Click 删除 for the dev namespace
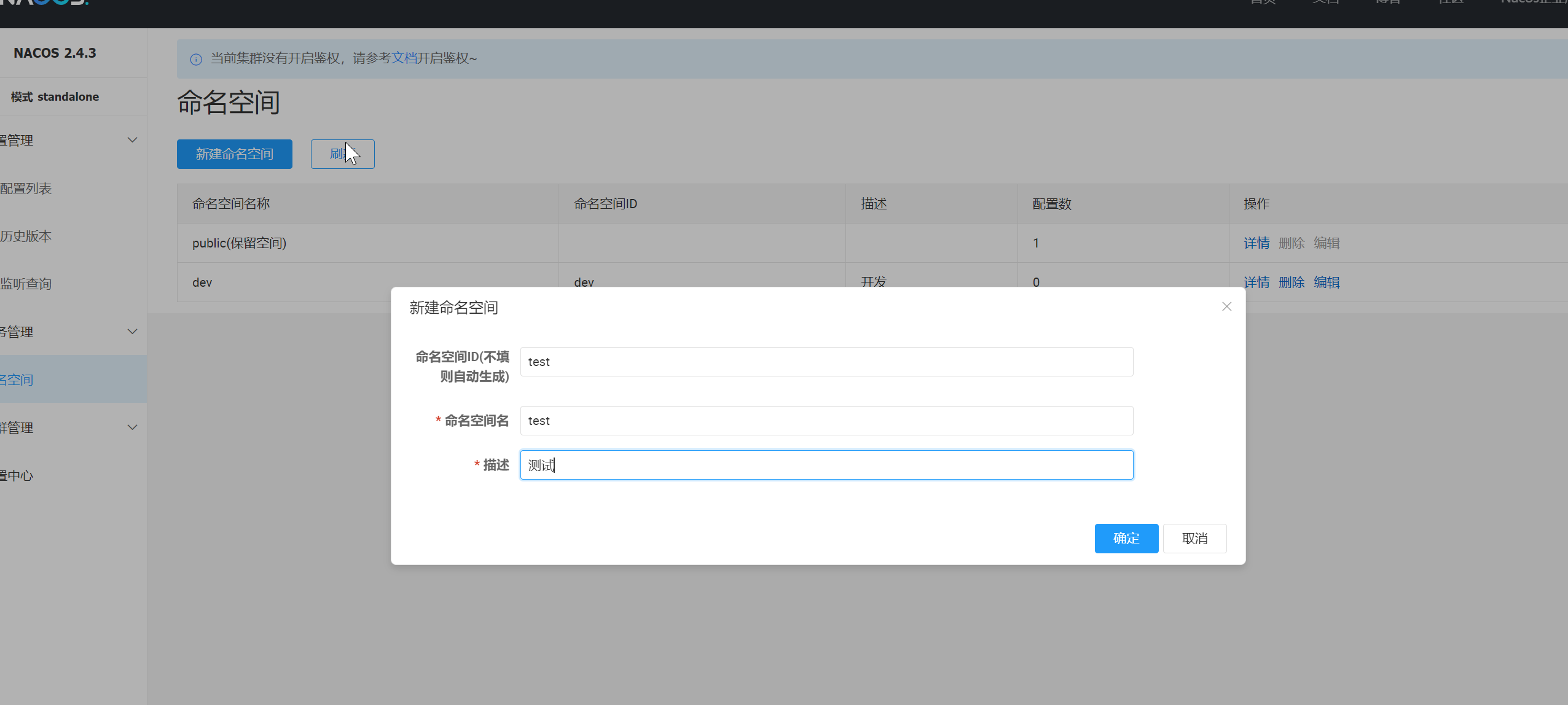 1291,282
